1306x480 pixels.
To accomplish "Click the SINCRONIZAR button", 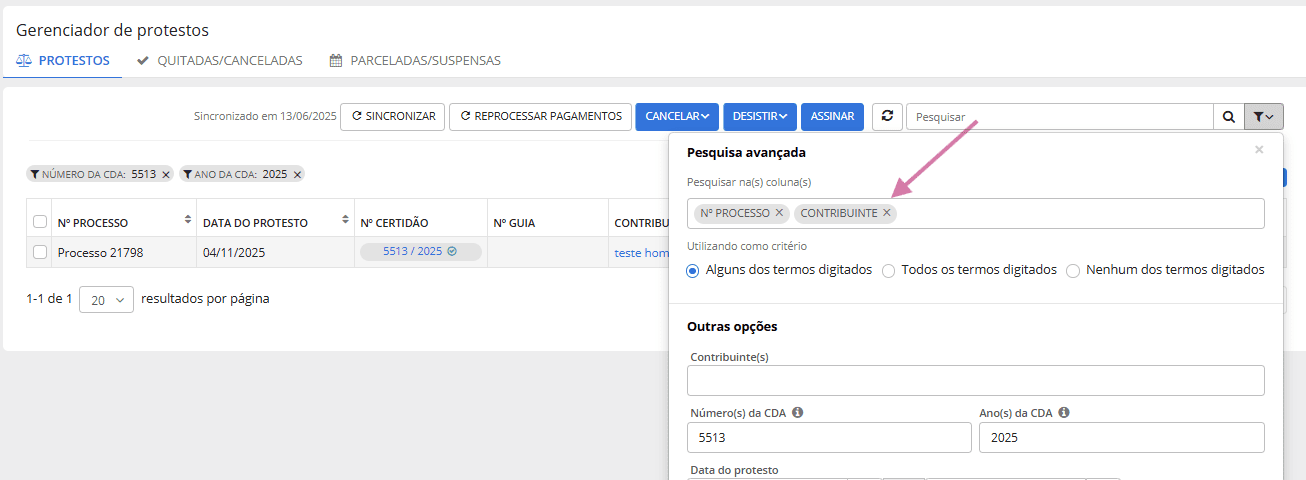I will [x=393, y=116].
